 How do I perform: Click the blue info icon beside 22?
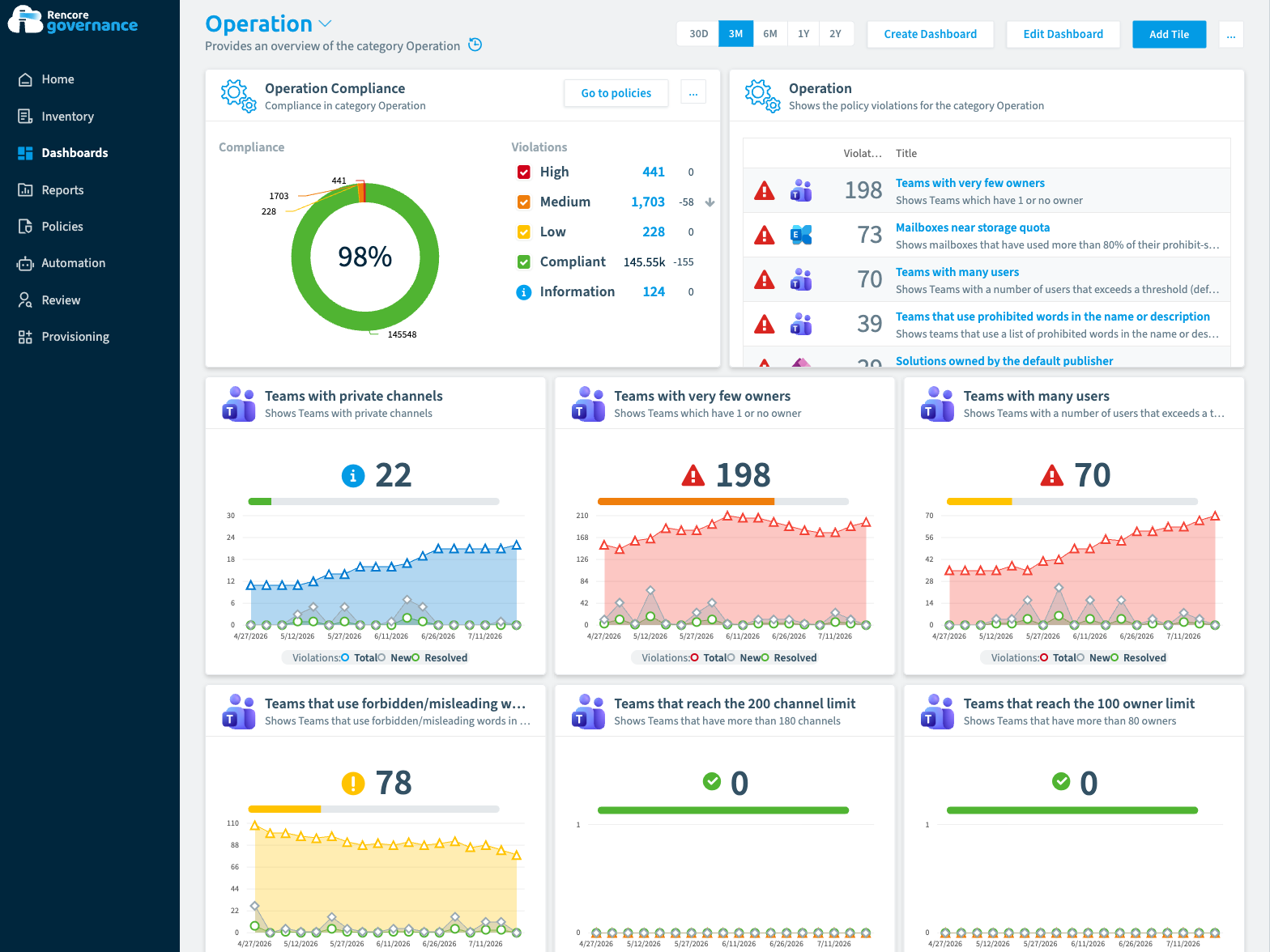(x=353, y=476)
